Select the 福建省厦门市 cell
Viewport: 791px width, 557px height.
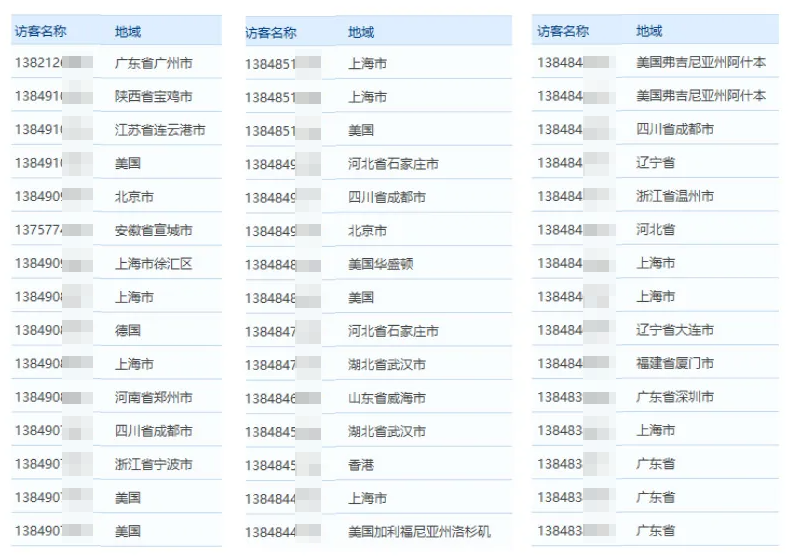(675, 363)
